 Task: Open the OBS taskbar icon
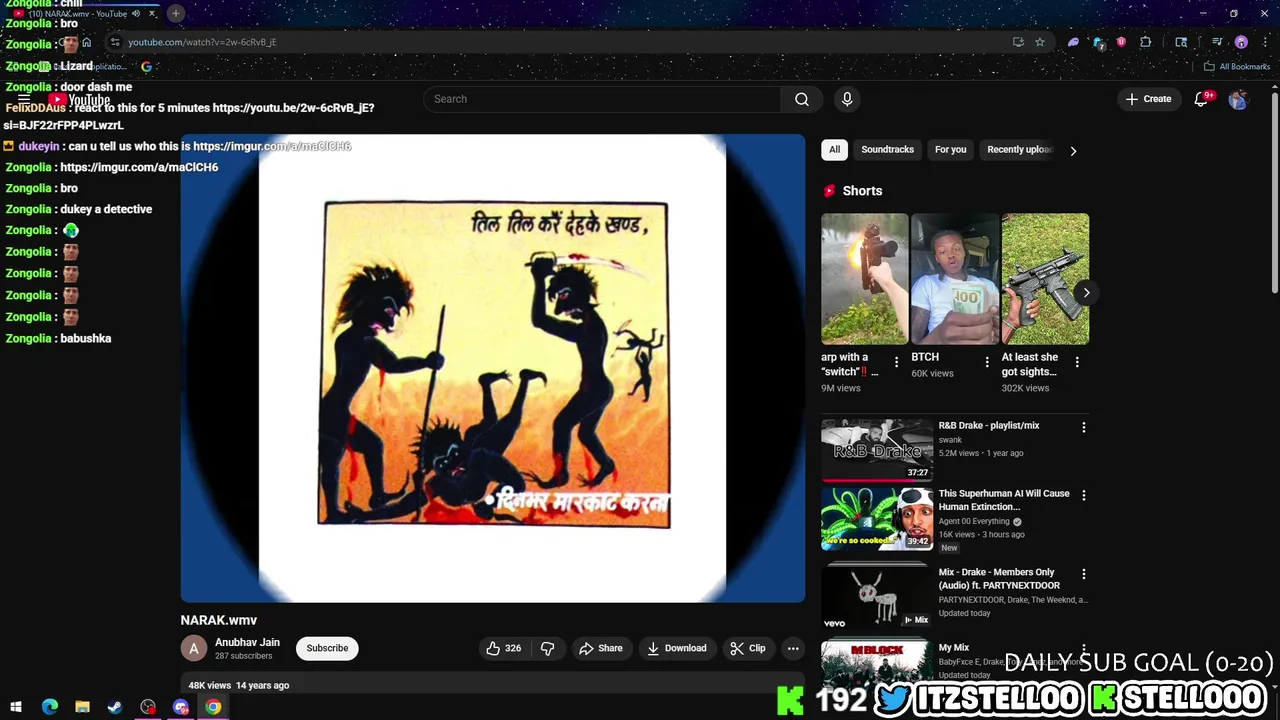pyautogui.click(x=148, y=707)
